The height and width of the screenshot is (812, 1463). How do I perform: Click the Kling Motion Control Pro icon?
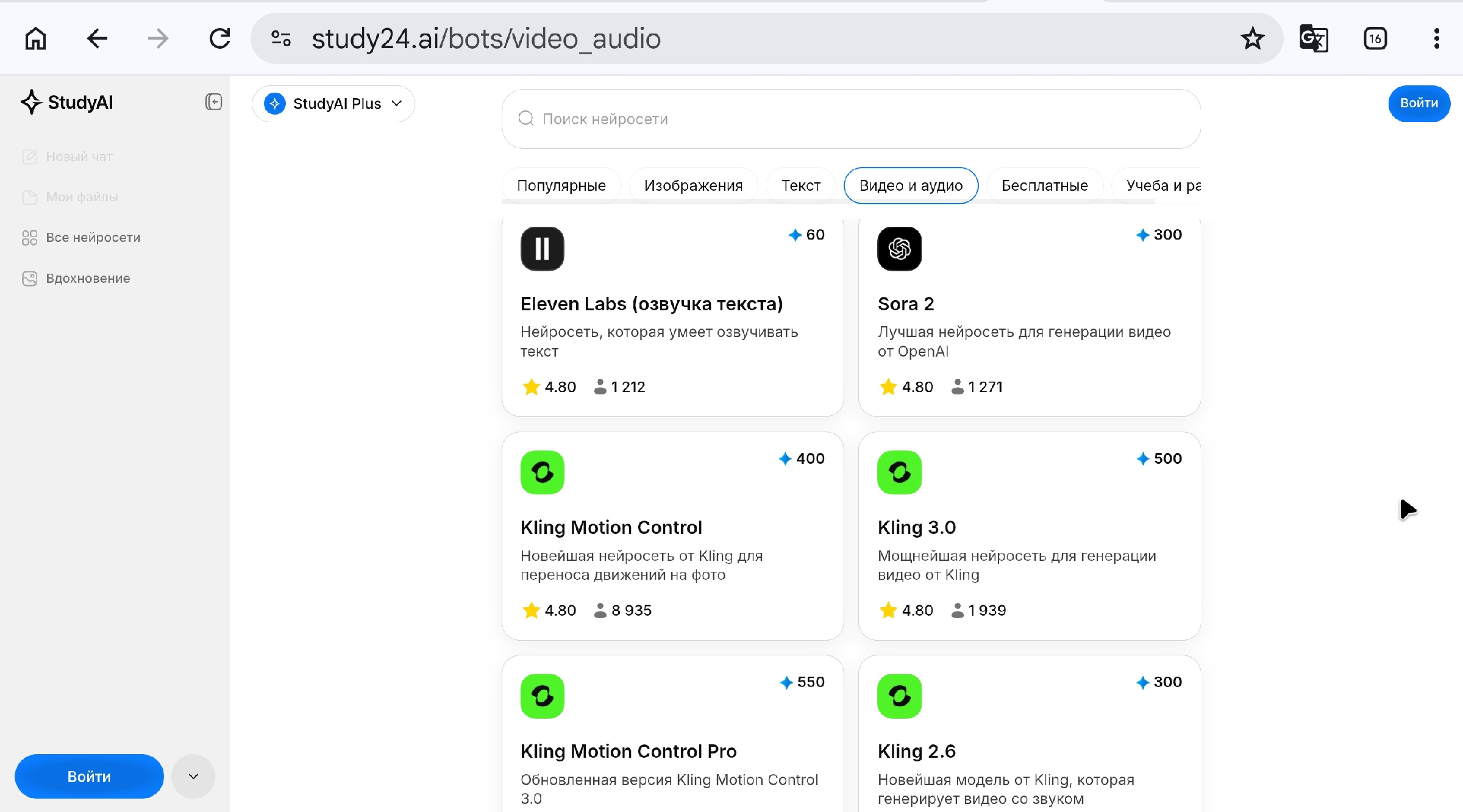point(543,696)
